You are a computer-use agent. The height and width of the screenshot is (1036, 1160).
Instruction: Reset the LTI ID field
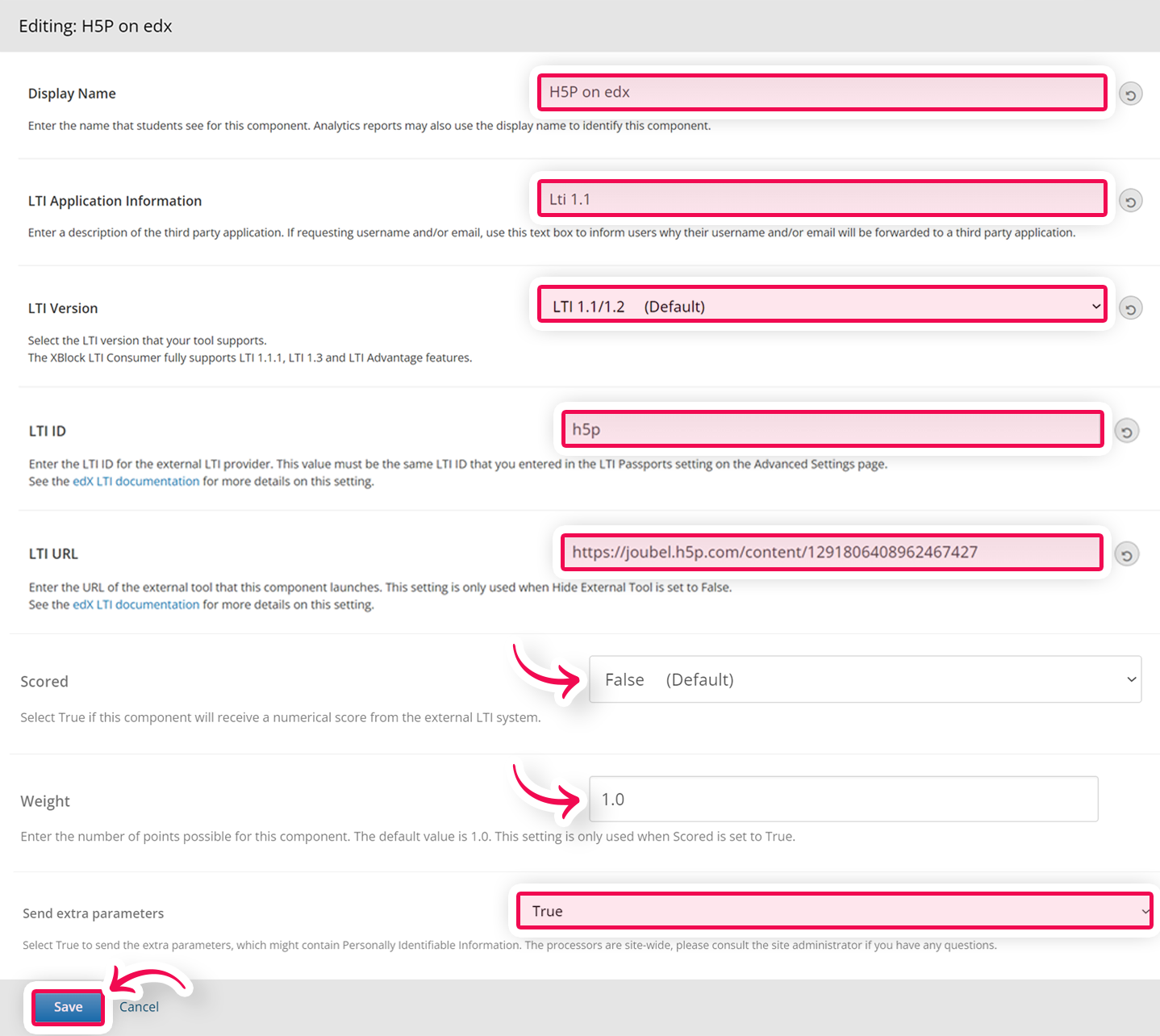1126,432
